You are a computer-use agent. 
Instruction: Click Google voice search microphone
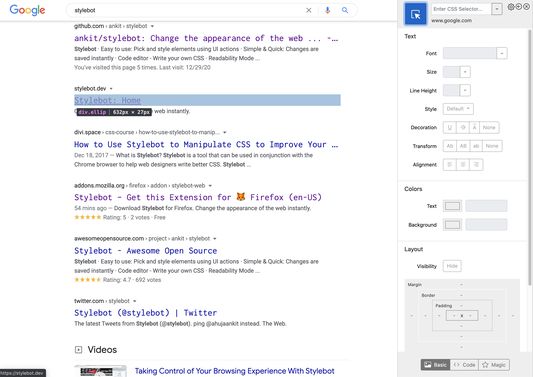(x=327, y=10)
